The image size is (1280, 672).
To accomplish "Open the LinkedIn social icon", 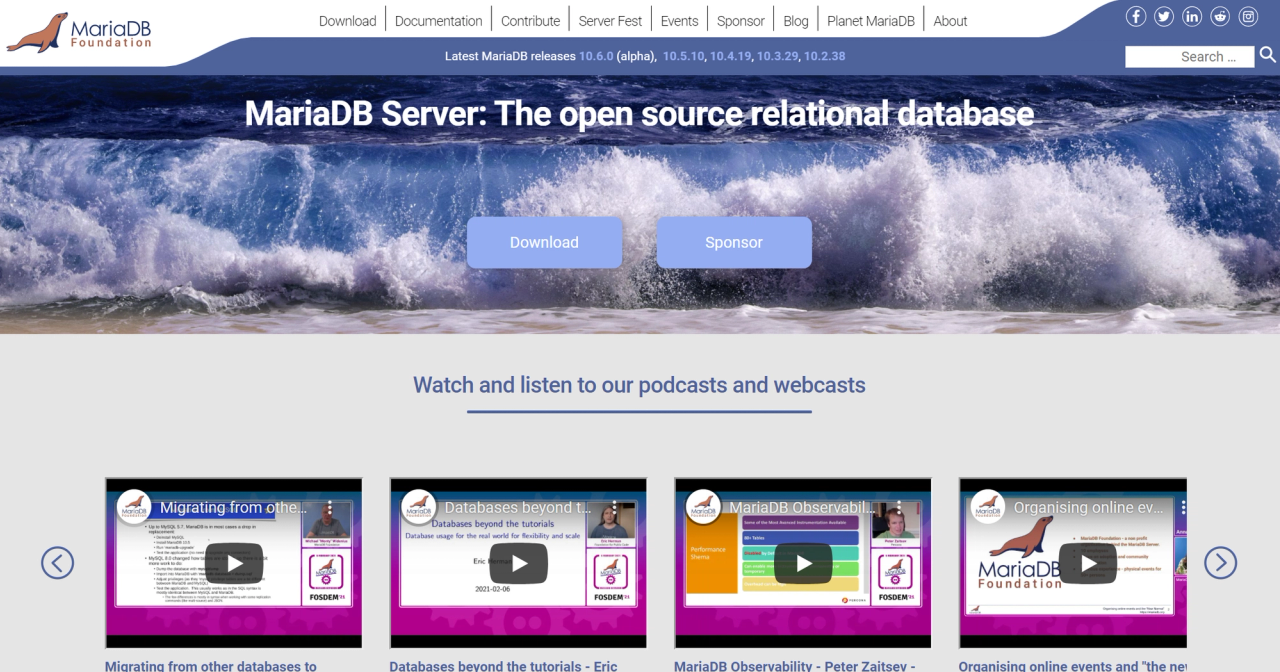I will coord(1192,16).
